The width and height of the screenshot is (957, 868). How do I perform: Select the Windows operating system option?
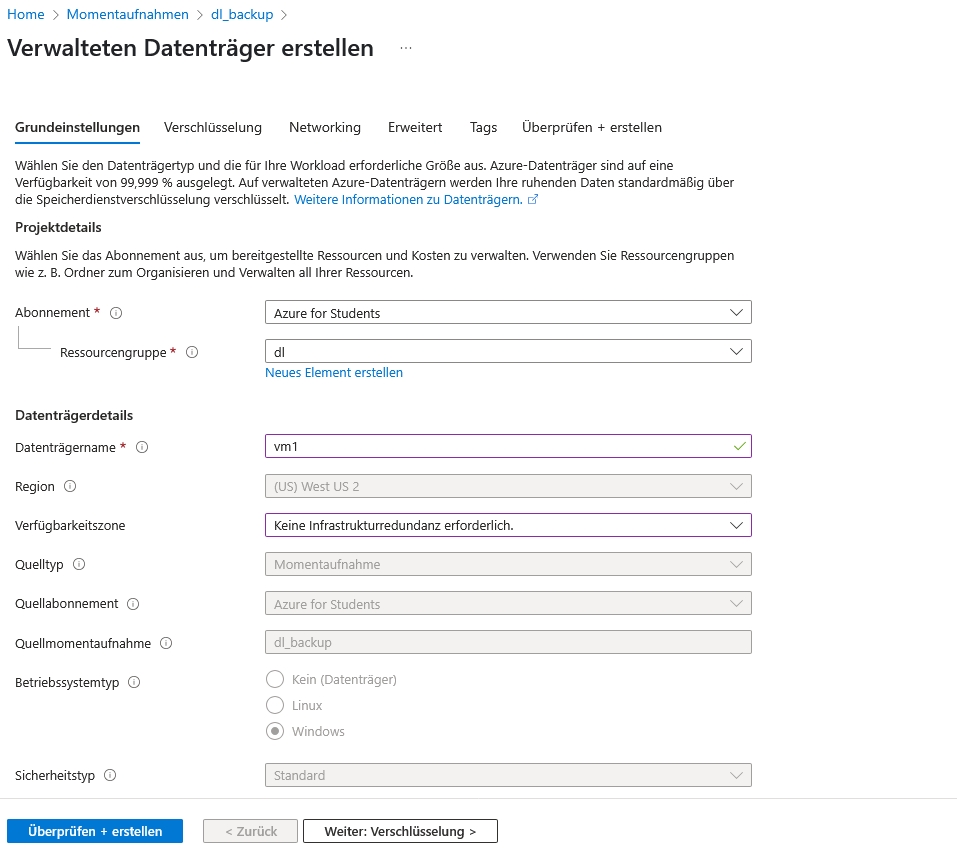tap(274, 732)
